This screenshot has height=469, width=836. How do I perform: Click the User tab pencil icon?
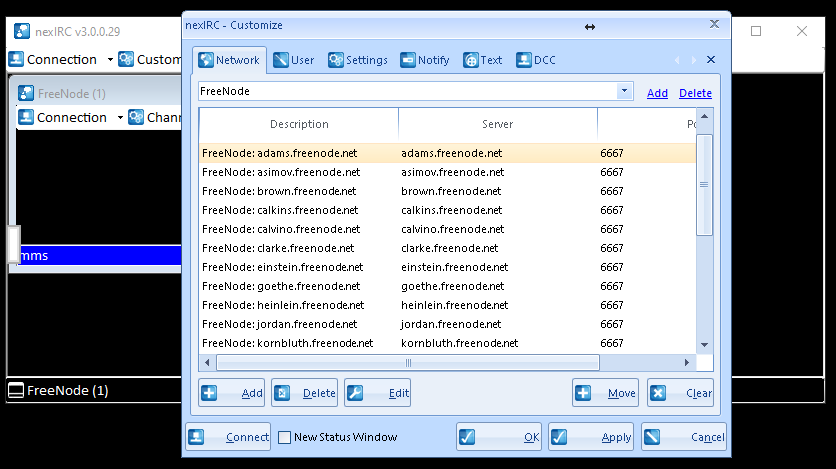[280, 60]
